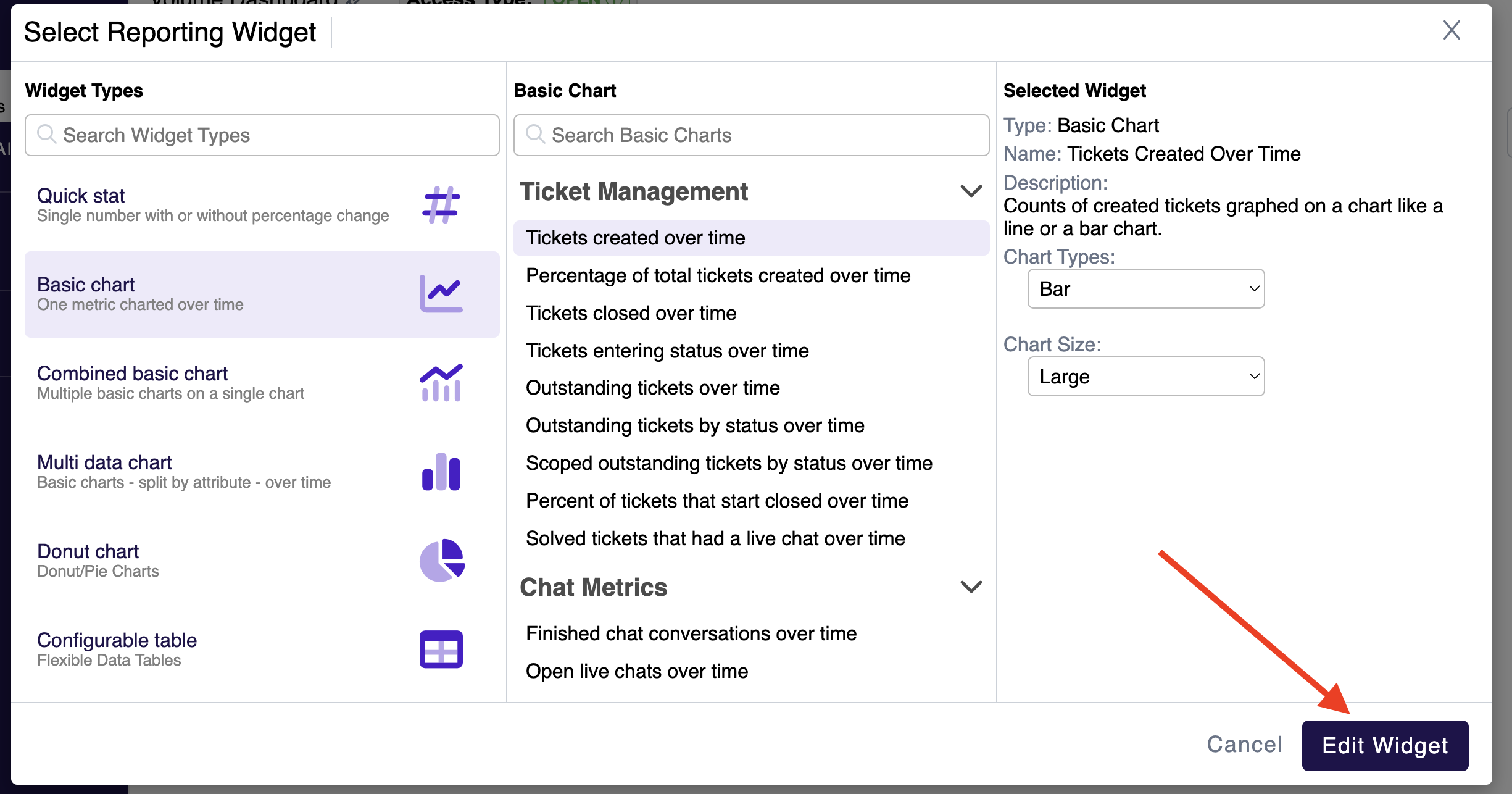
Task: Open the Chart Size dropdown showing Large
Action: (1146, 377)
